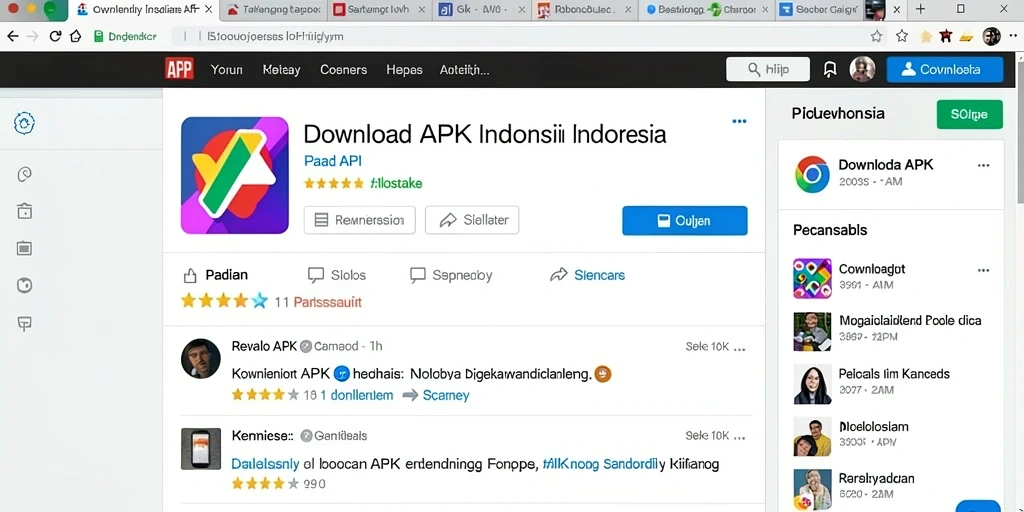
Task: Click the blue Covinloata button
Action: click(x=945, y=69)
